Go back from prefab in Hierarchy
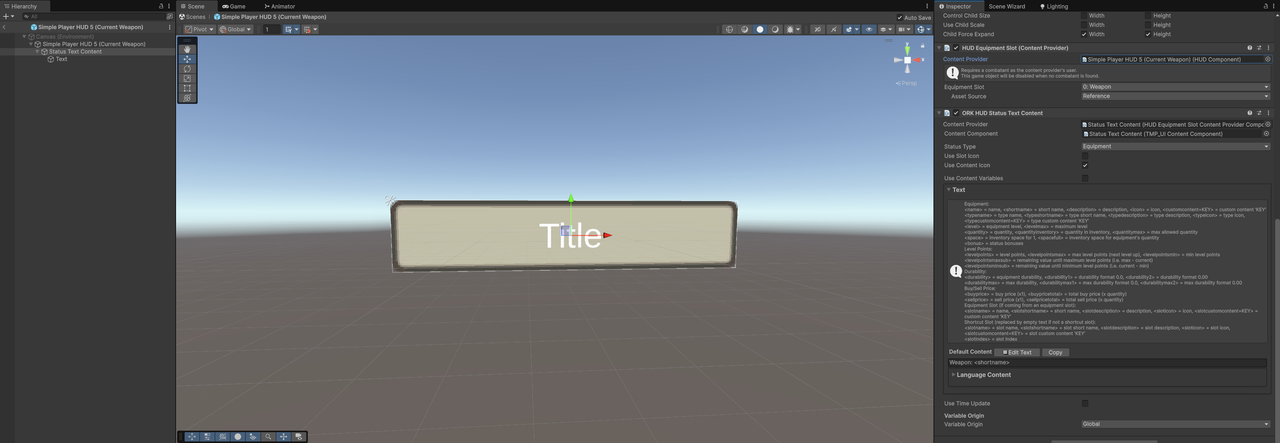This screenshot has height=443, width=1280. coord(5,27)
